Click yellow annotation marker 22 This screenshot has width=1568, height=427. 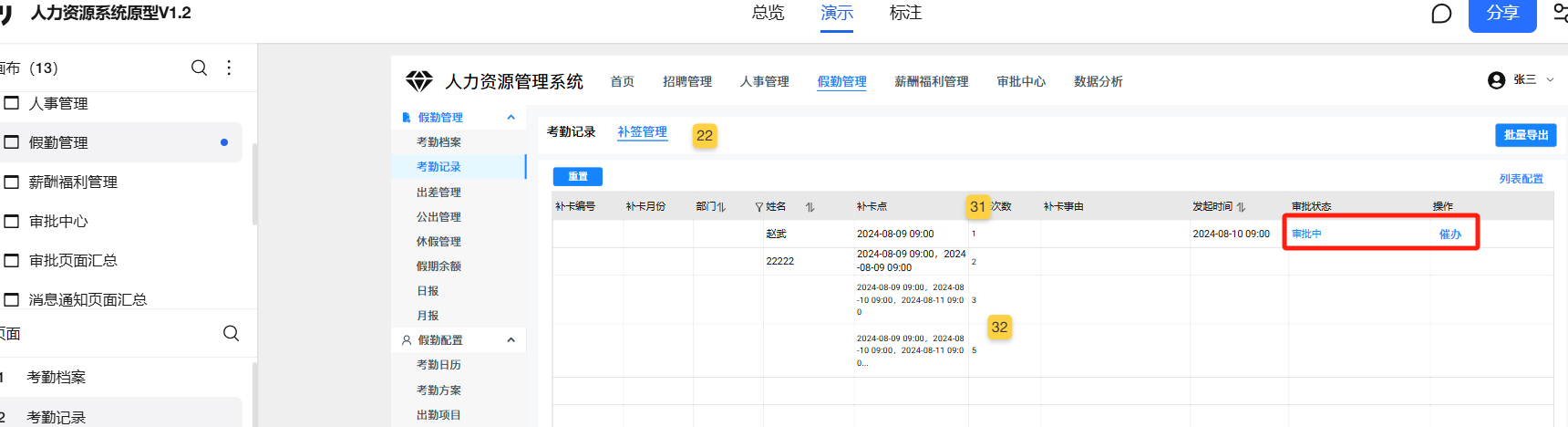705,136
